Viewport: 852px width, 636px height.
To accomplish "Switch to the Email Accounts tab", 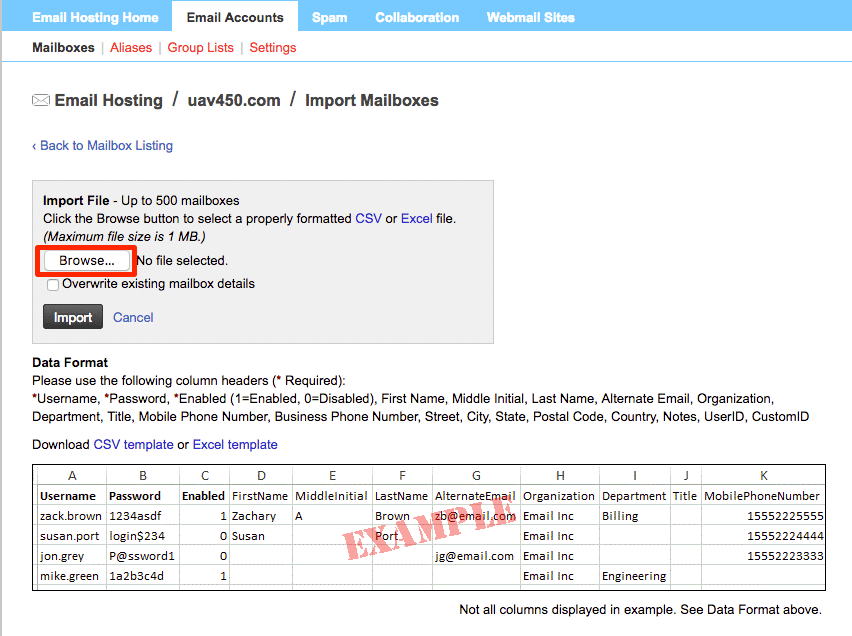I will point(235,17).
